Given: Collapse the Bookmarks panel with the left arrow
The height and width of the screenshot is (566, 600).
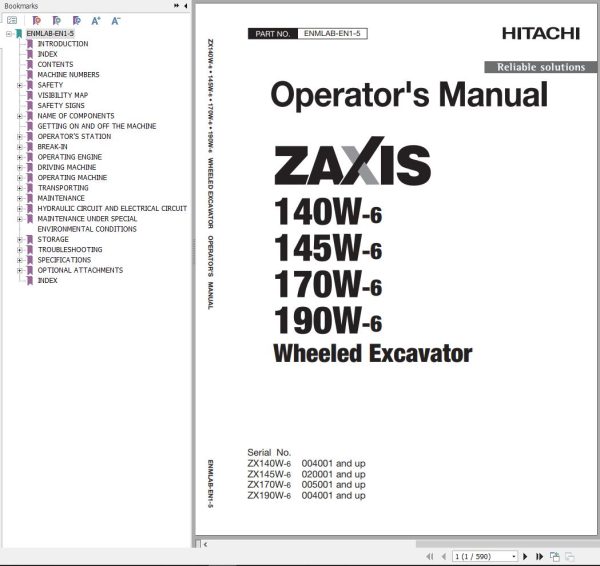Looking at the screenshot, I should coord(186,6).
